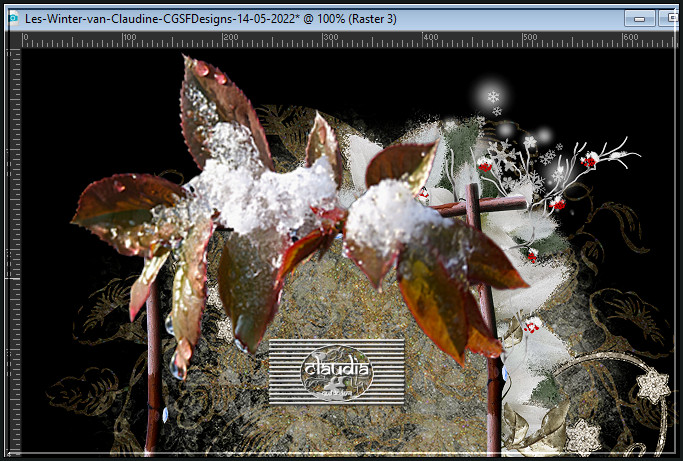Viewport: 683px width, 461px height.
Task: Click the document icon in the title bar
Action: [x=13, y=19]
